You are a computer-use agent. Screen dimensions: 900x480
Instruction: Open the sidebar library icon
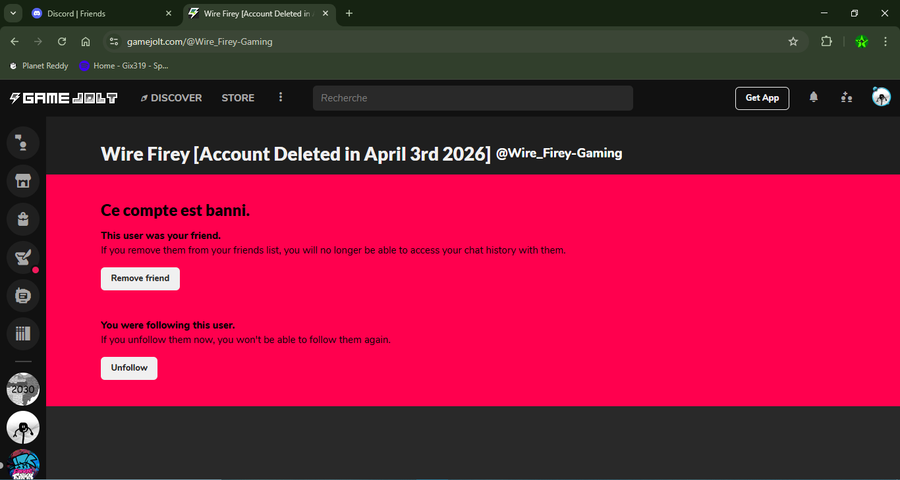(23, 334)
